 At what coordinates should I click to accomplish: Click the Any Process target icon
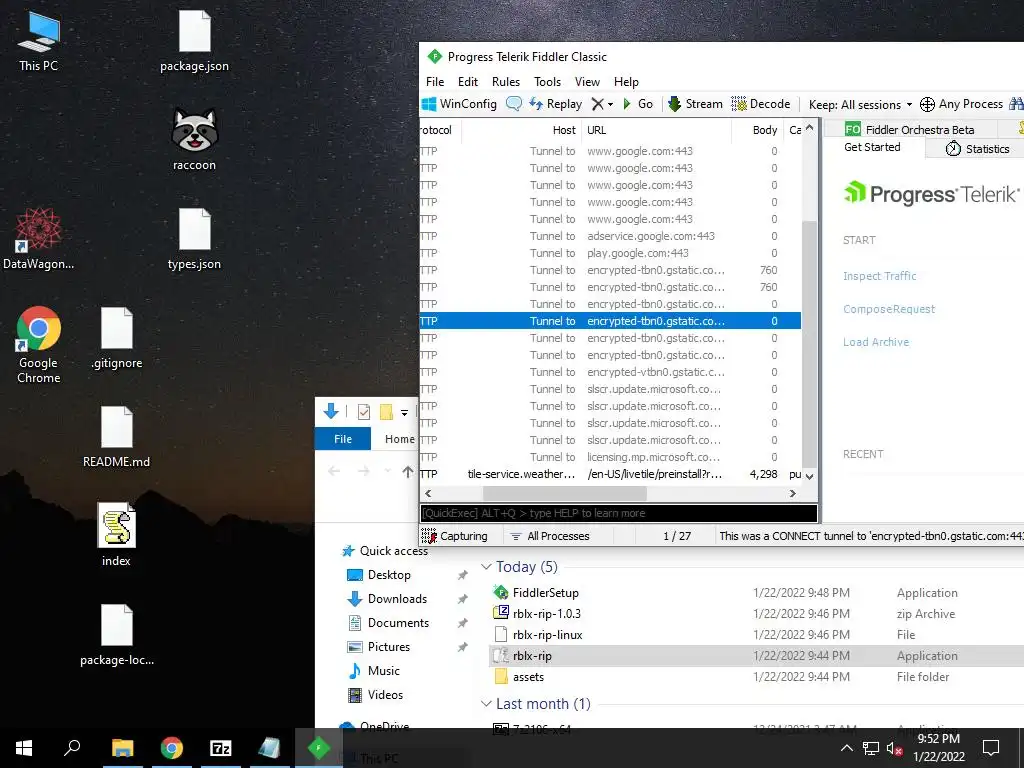click(x=927, y=104)
